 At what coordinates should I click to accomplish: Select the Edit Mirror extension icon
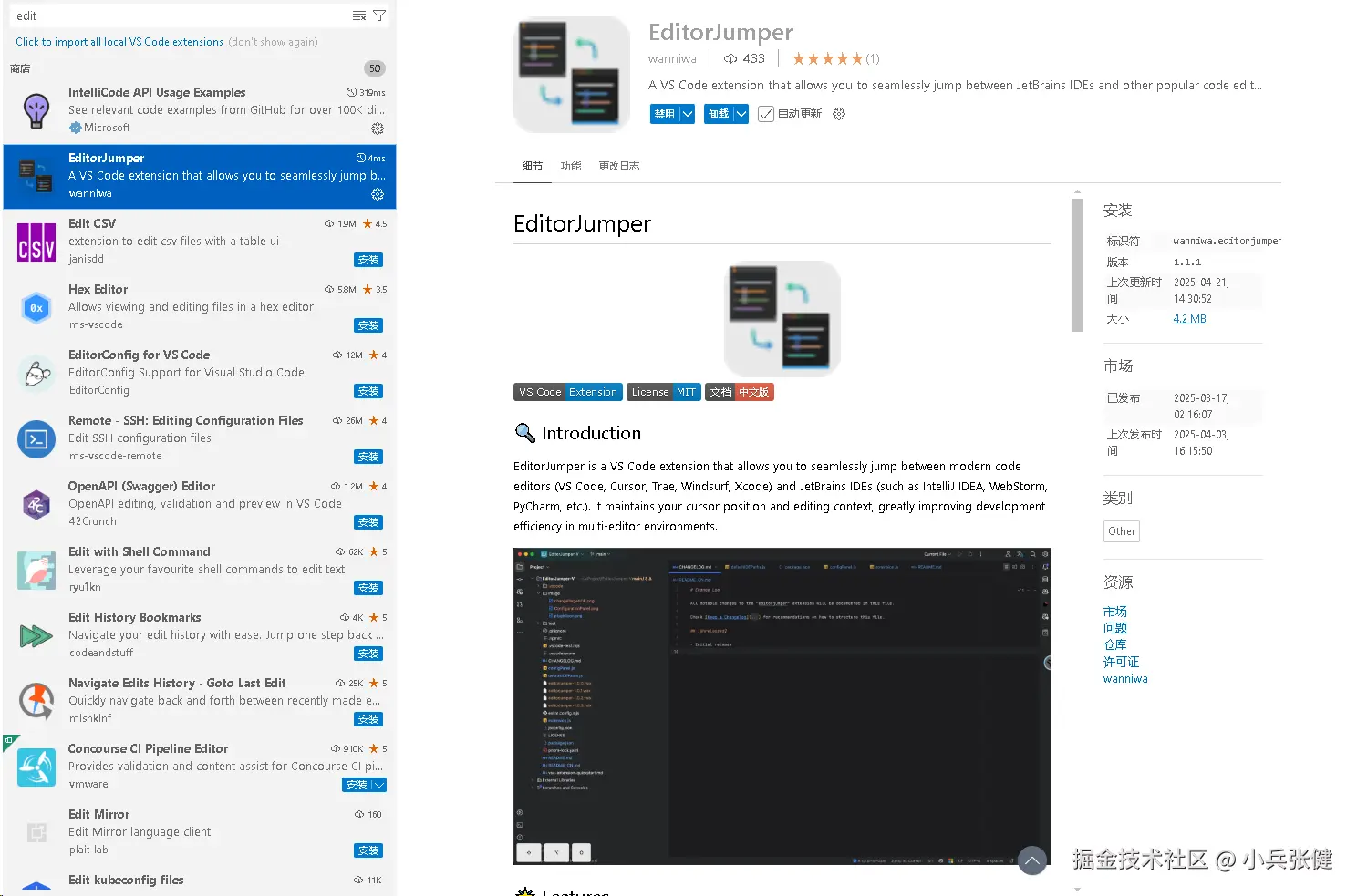pos(36,832)
